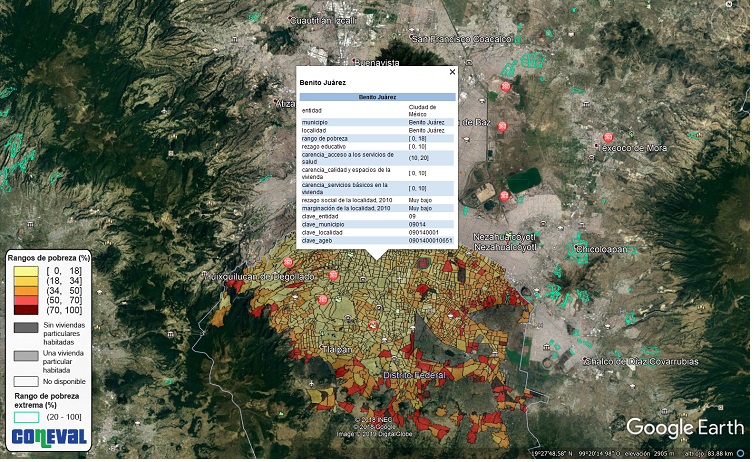This screenshot has width=754, height=462.
Task: Click the red placemark beside Texcoco de Mora
Action: 606,137
